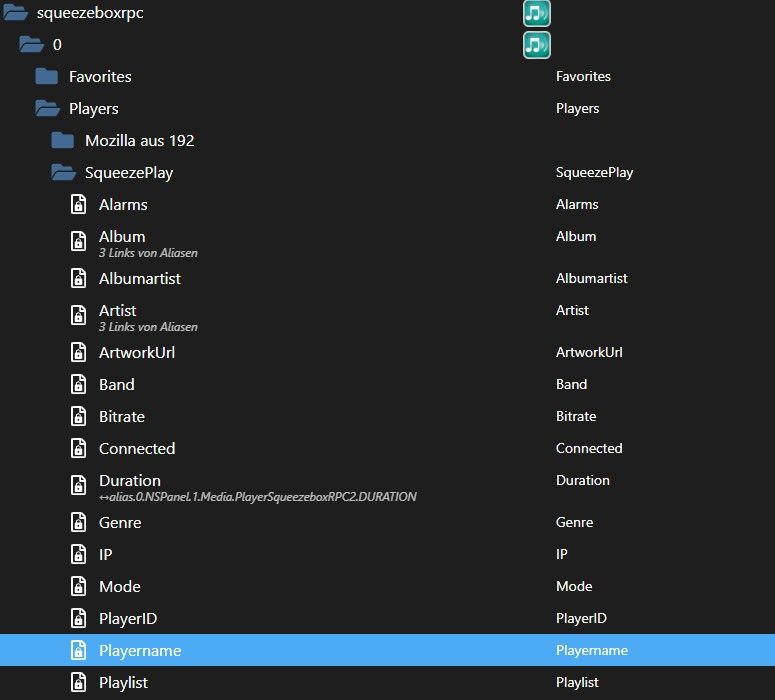Select the IP state label
This screenshot has width=775, height=700.
(105, 555)
